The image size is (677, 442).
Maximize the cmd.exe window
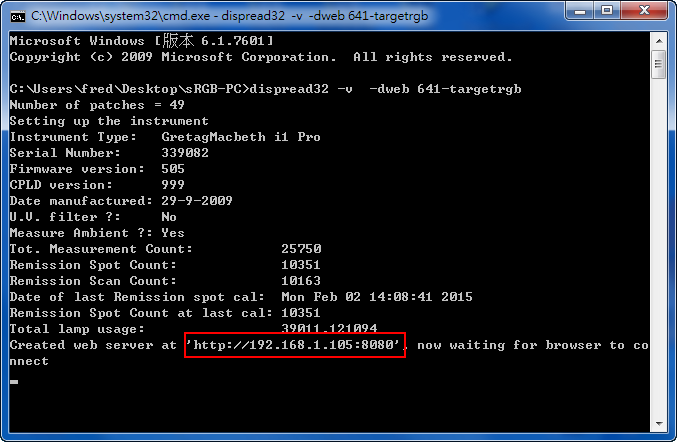click(x=607, y=10)
